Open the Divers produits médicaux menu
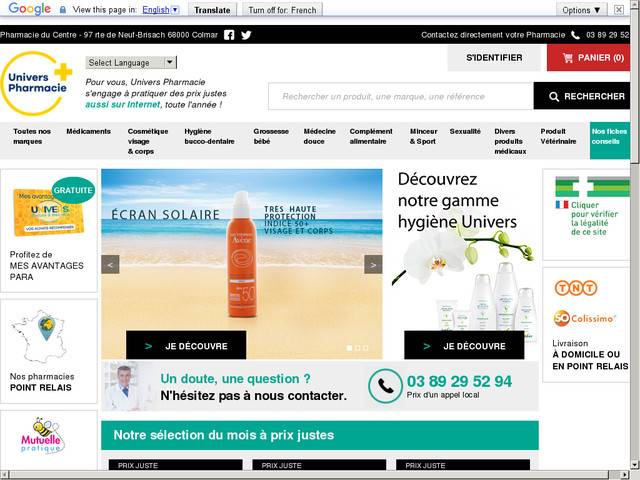This screenshot has width=640, height=480. point(510,141)
